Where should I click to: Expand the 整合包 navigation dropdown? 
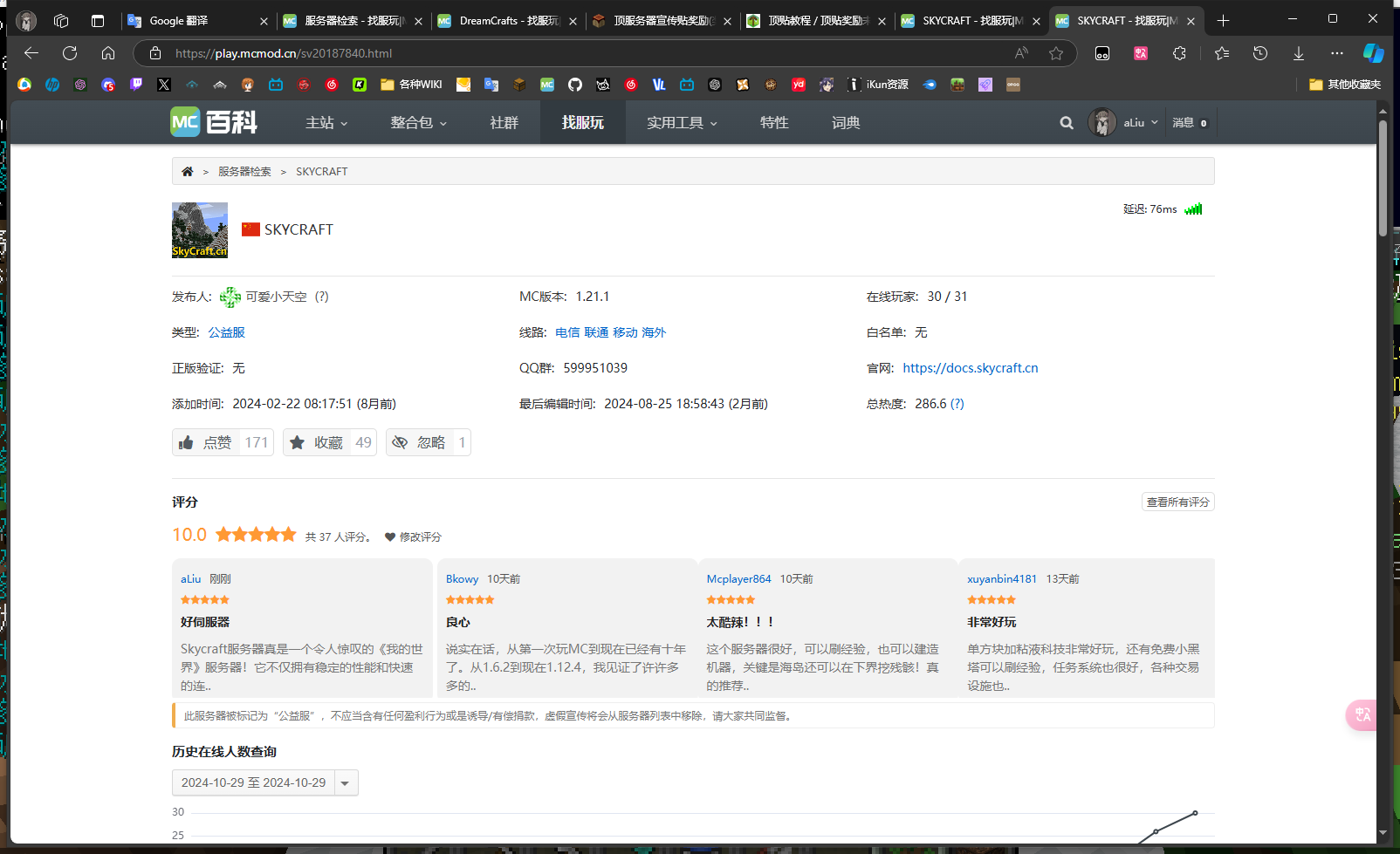pos(419,123)
